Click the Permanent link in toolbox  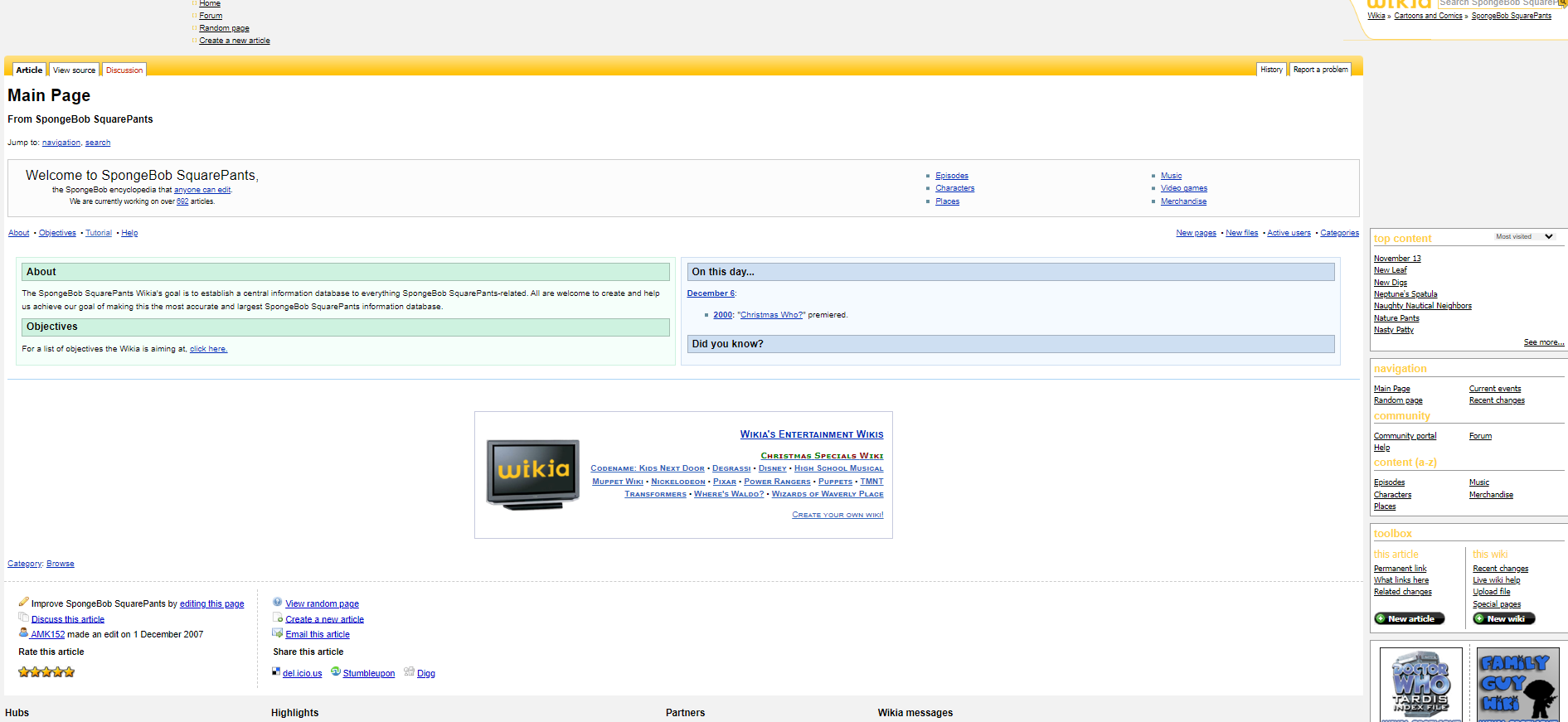click(1401, 569)
